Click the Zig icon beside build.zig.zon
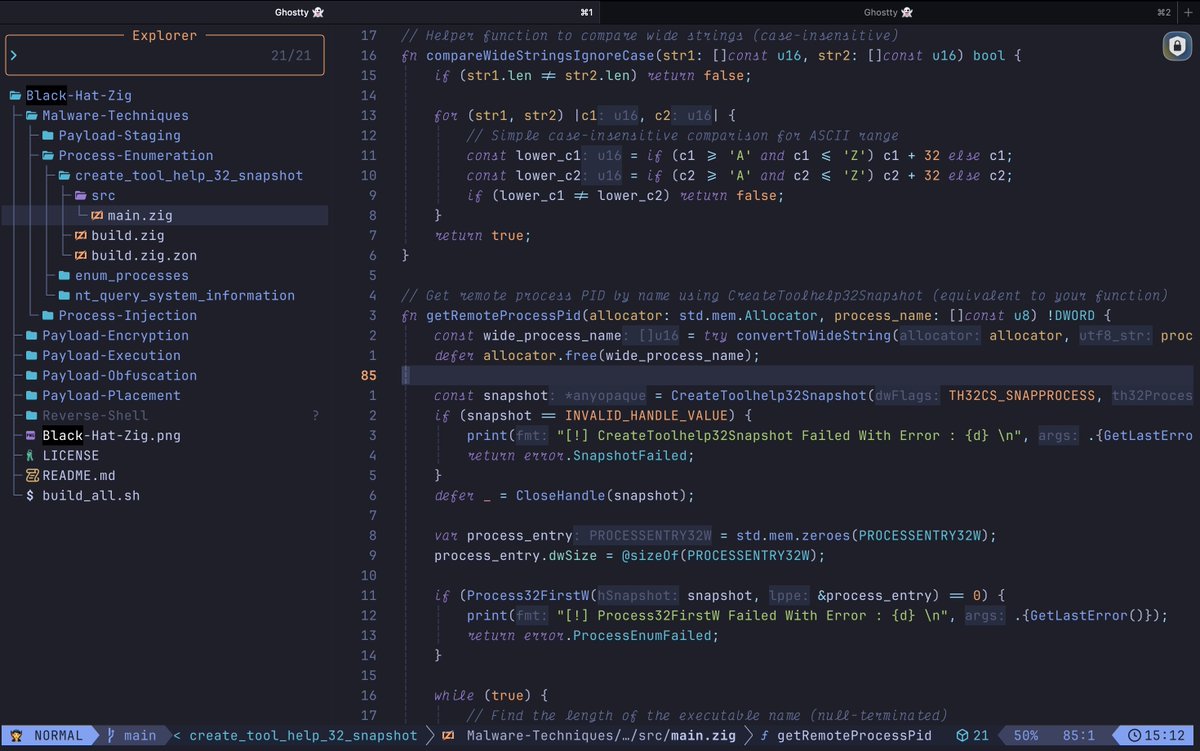This screenshot has height=751, width=1200. tap(81, 255)
